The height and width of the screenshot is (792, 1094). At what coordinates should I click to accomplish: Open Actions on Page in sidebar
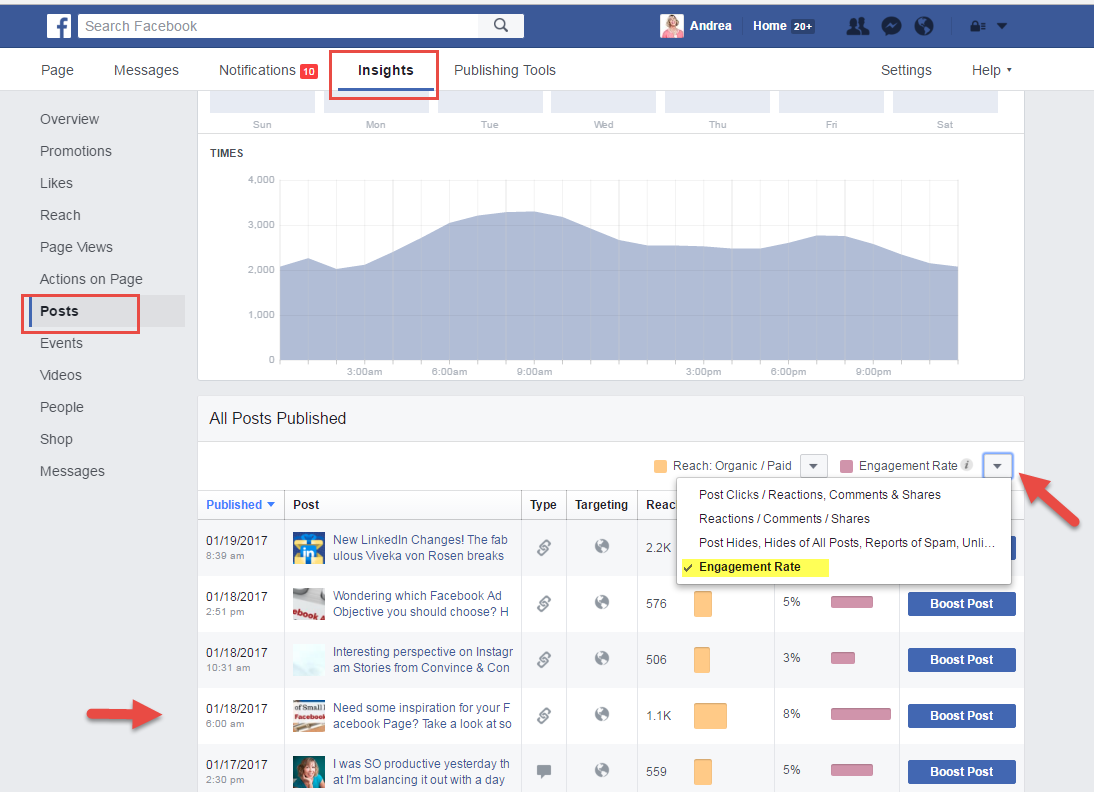pyautogui.click(x=91, y=280)
